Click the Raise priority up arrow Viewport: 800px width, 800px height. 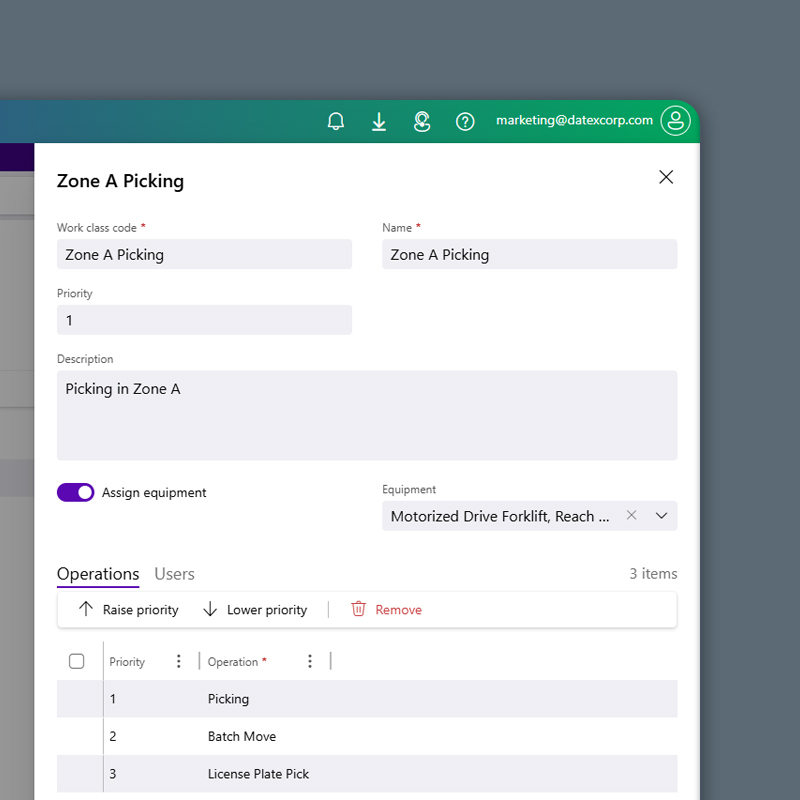coord(86,610)
